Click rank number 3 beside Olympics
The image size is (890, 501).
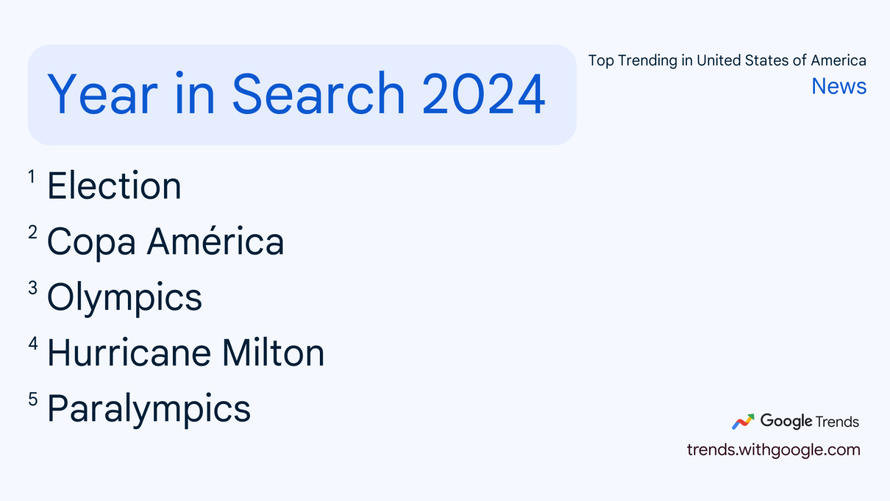click(32, 289)
